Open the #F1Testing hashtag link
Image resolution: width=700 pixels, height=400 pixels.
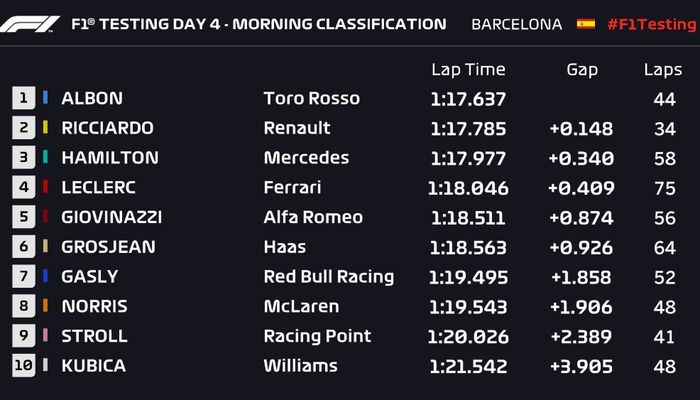pos(649,24)
